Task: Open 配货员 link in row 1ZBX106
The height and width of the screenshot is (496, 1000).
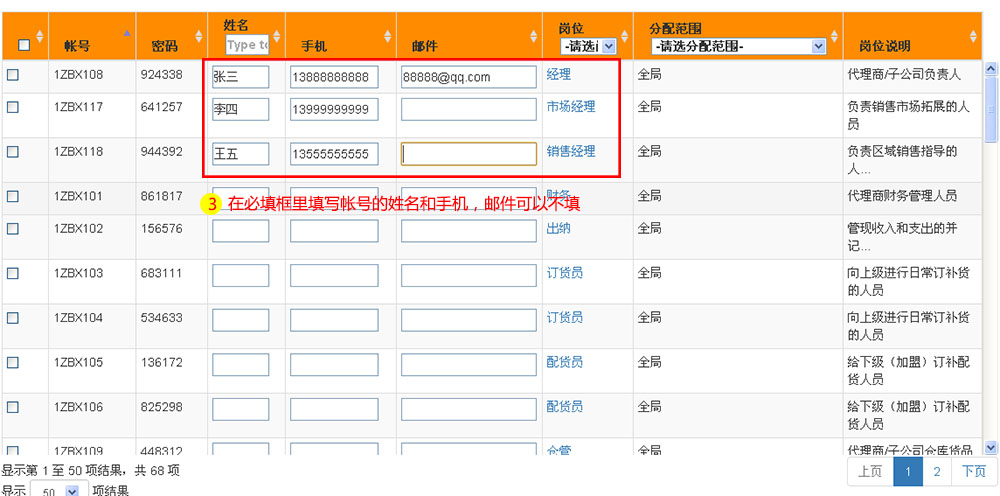Action: pos(564,406)
